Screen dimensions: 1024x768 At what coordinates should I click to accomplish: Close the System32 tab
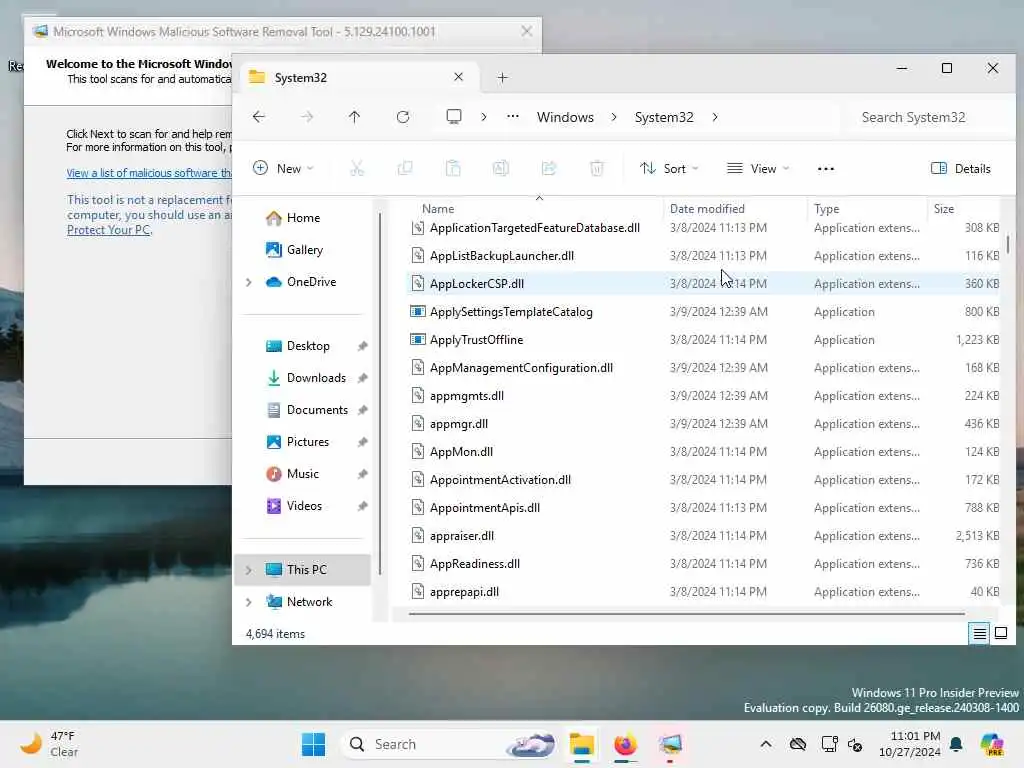point(458,77)
